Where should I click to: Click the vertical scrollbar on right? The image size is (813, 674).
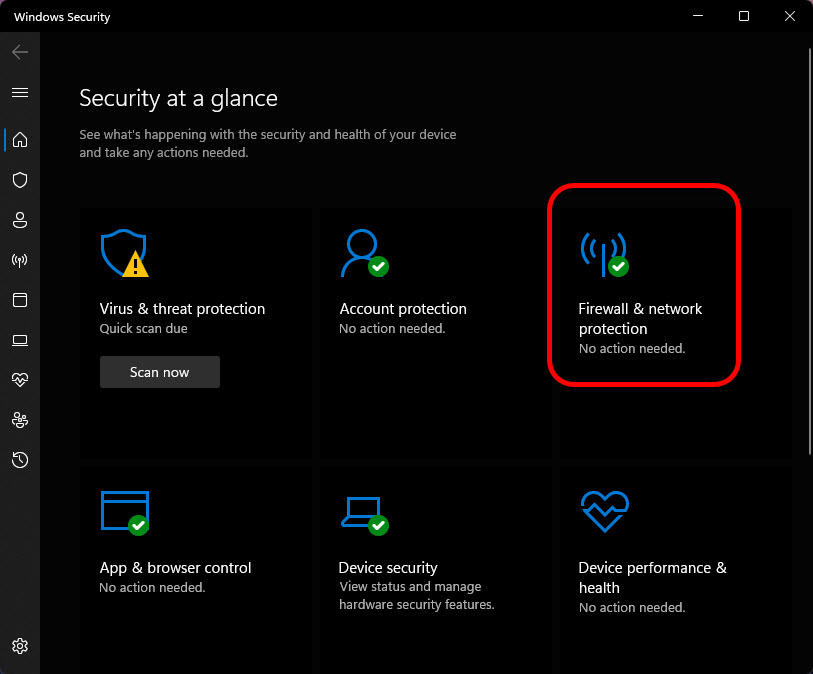[x=810, y=252]
